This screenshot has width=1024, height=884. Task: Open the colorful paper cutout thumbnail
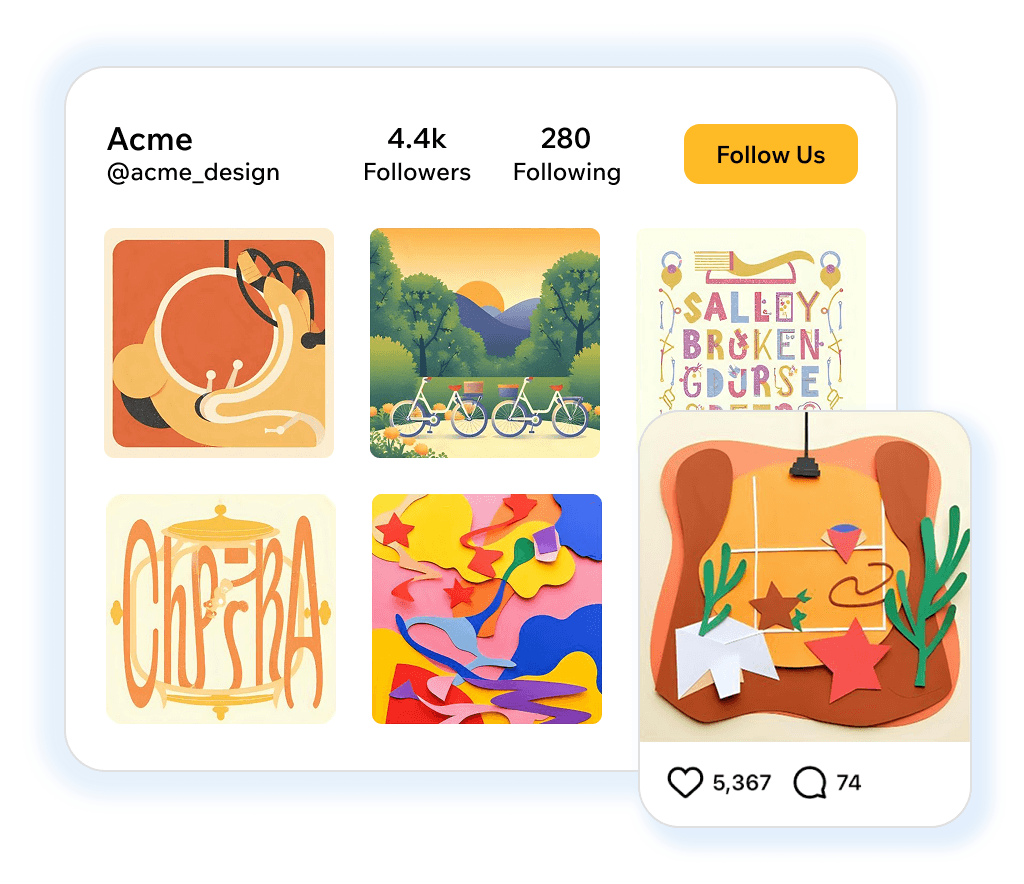pos(487,608)
